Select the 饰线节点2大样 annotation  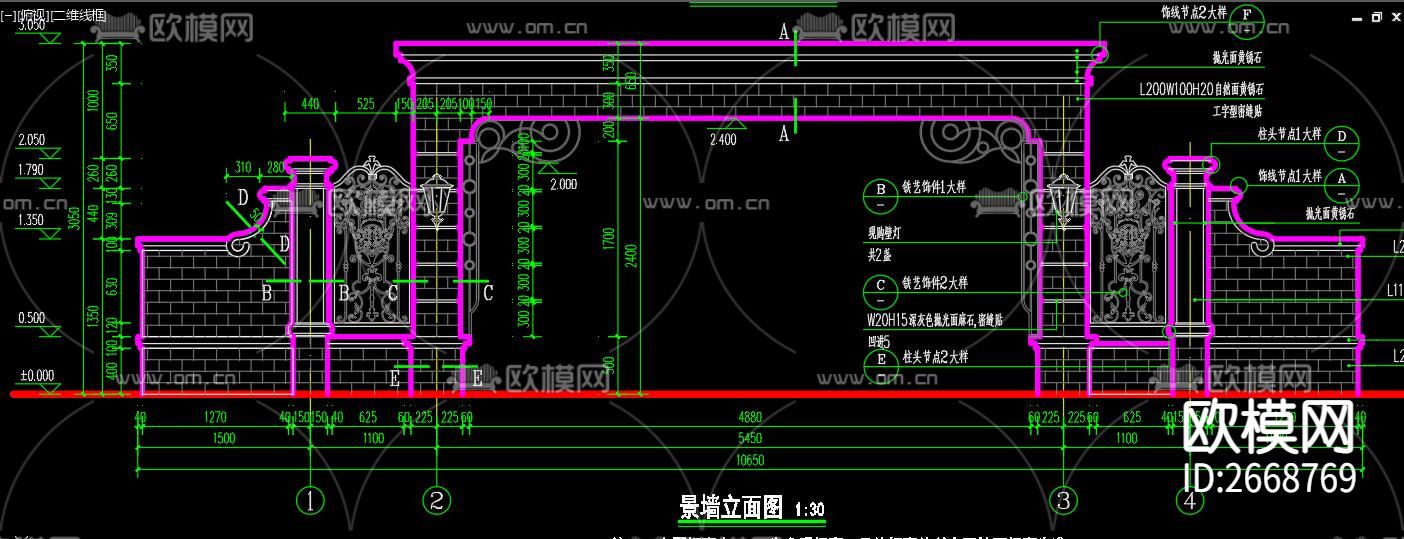pyautogui.click(x=1192, y=13)
